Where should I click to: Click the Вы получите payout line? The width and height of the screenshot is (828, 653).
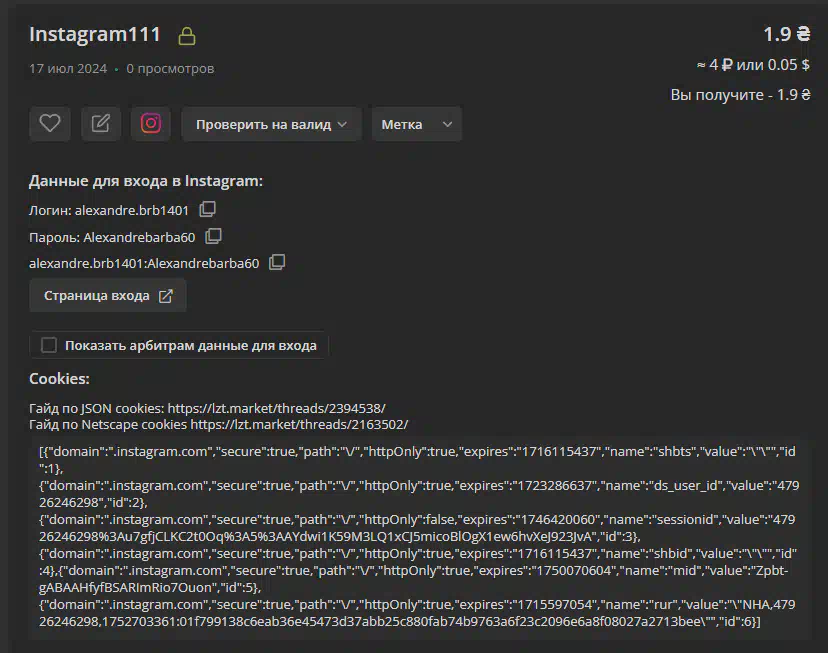(739, 95)
